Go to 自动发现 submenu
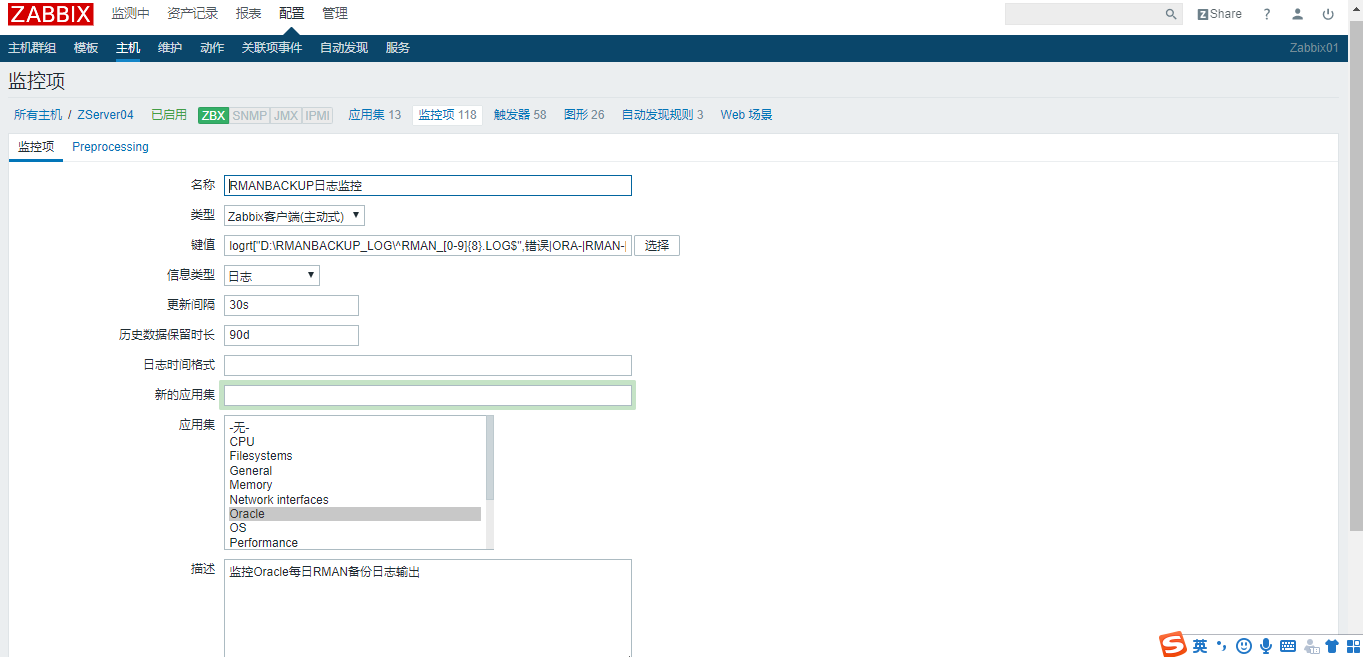The image size is (1363, 657). [344, 48]
